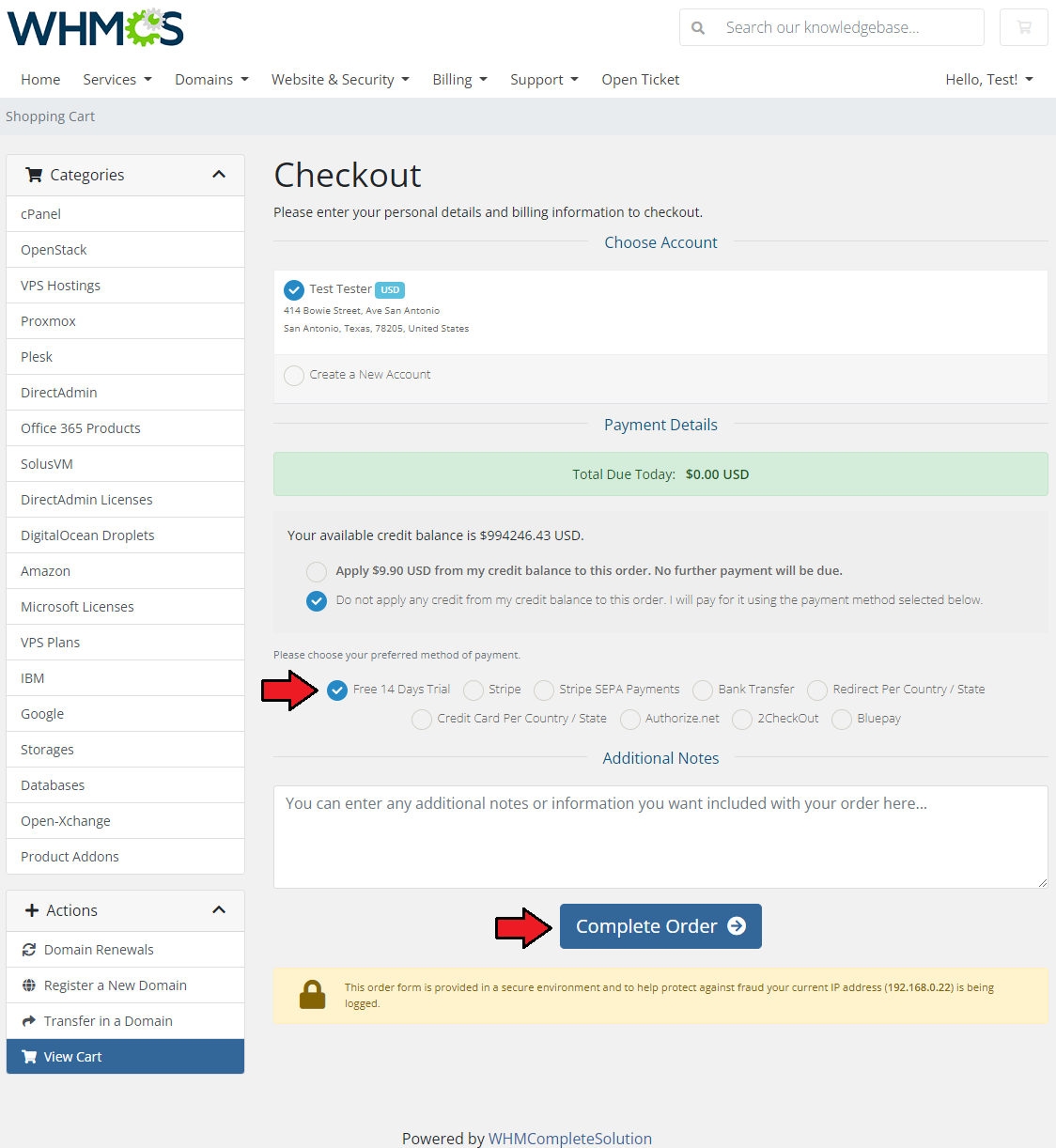Open the Plesk category
The height and width of the screenshot is (1148, 1056).
pyautogui.click(x=125, y=357)
